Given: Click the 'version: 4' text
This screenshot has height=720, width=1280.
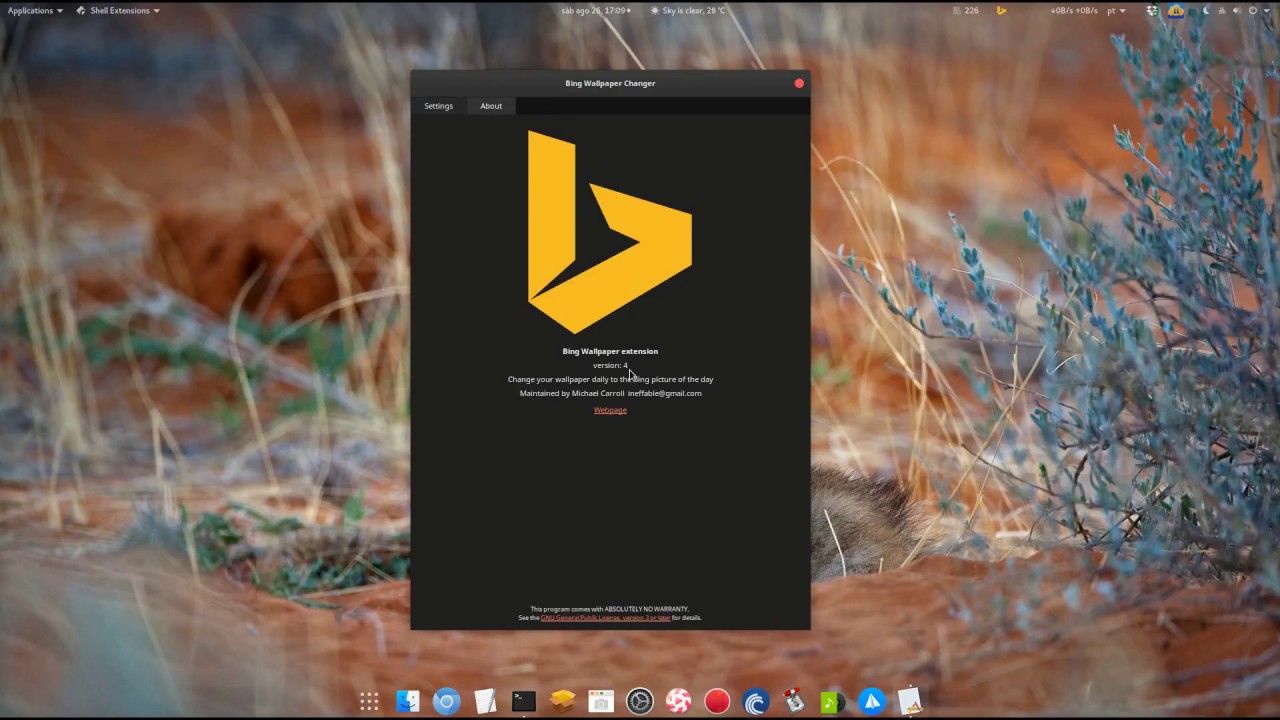Looking at the screenshot, I should (x=610, y=365).
